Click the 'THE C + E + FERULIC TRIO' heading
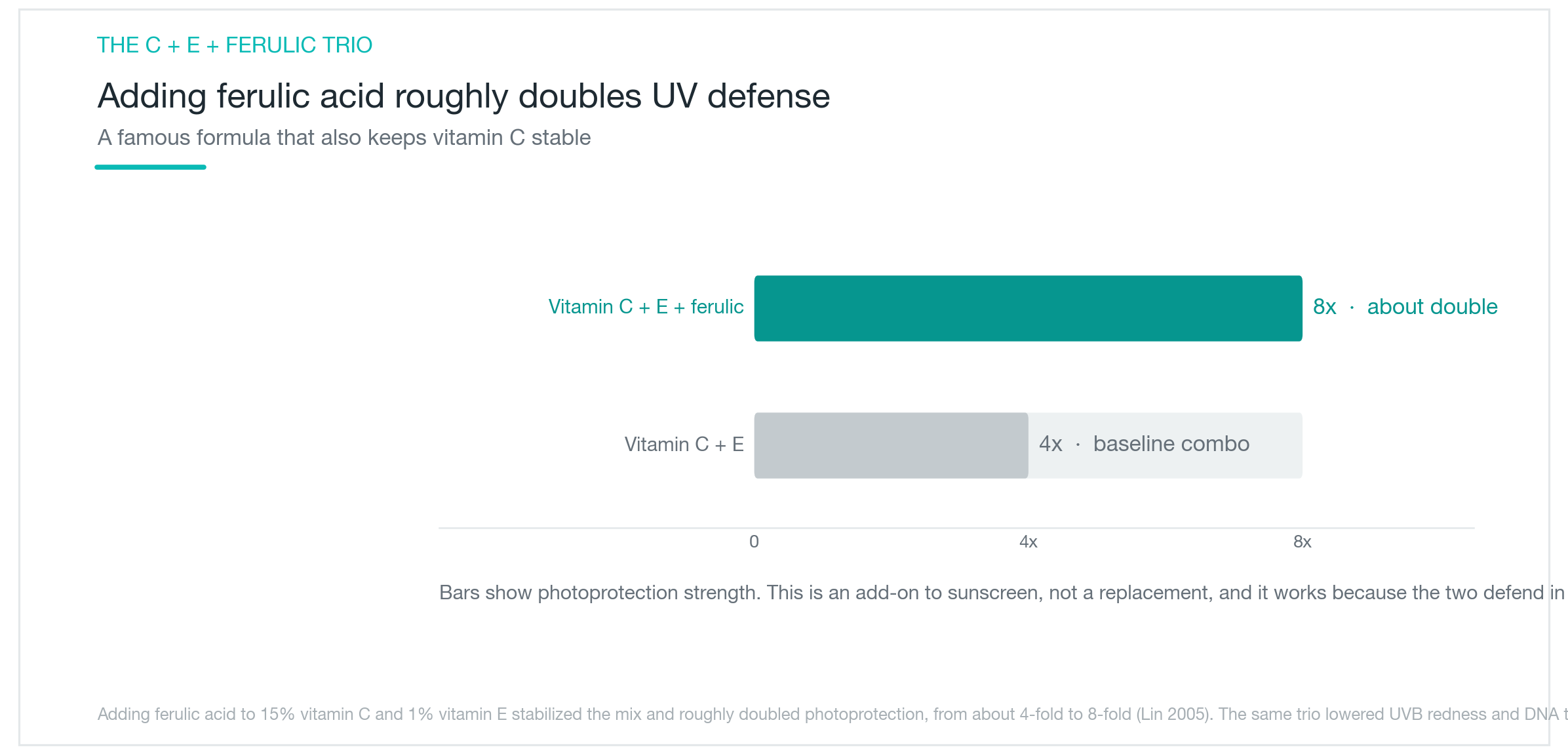 click(235, 45)
